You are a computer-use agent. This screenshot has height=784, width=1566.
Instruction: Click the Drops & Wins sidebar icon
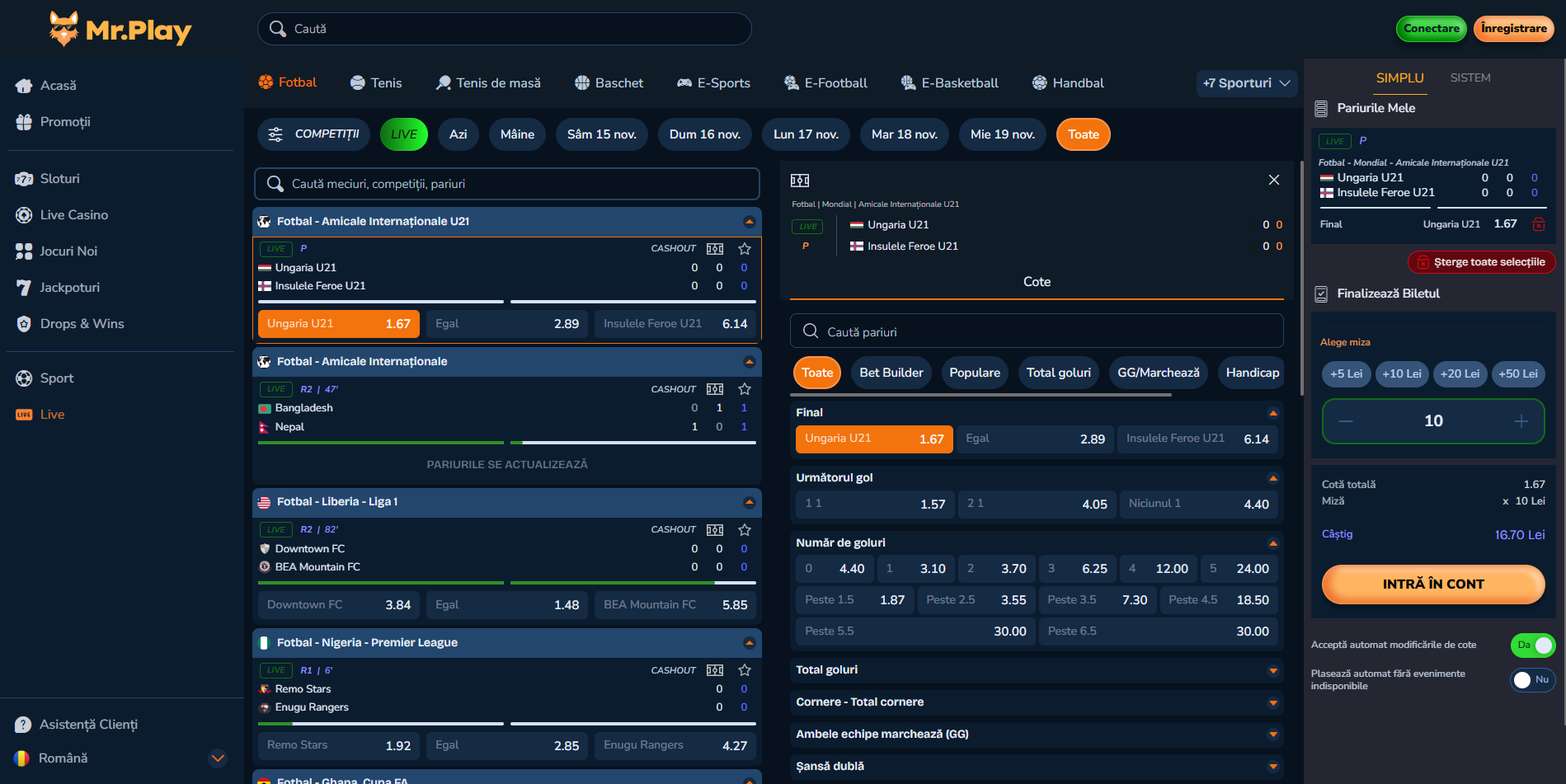(x=24, y=324)
